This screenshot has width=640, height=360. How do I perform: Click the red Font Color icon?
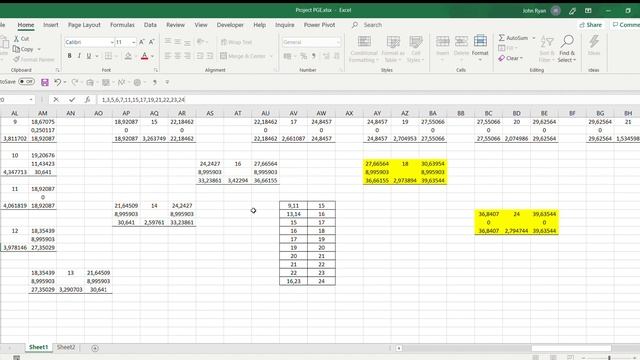(144, 56)
